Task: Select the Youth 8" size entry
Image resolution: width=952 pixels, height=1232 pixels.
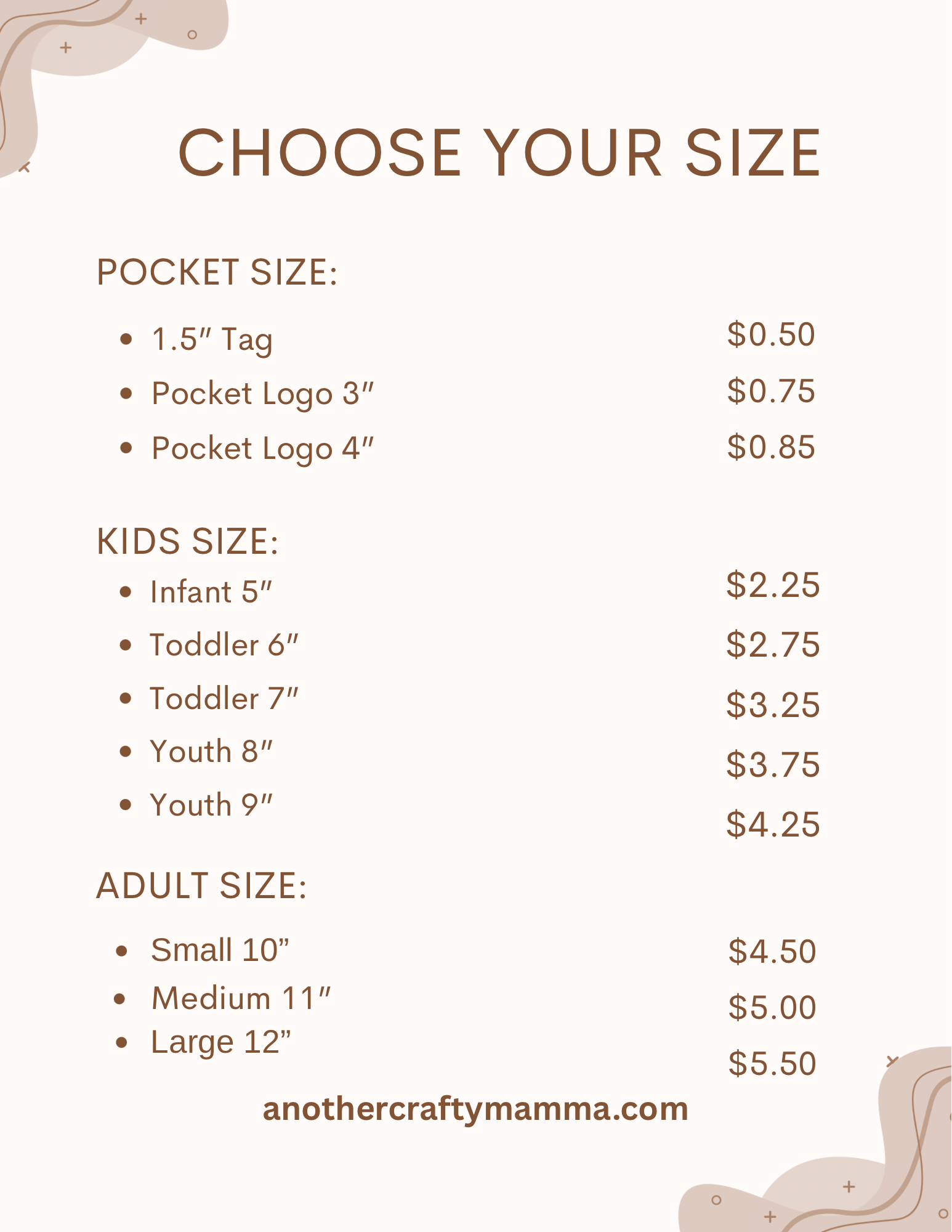Action: pyautogui.click(x=211, y=752)
